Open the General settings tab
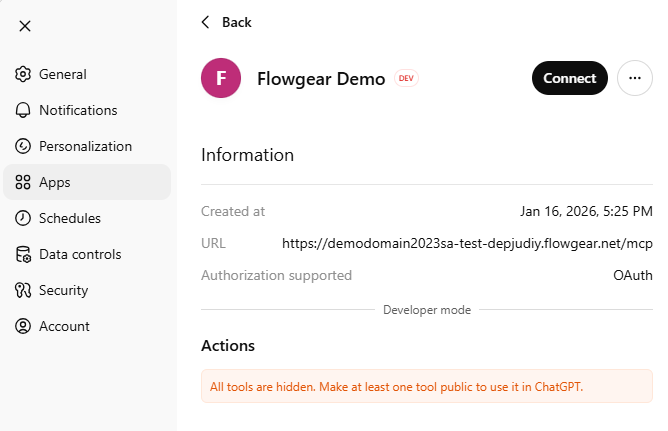The width and height of the screenshot is (668, 431). (x=63, y=74)
